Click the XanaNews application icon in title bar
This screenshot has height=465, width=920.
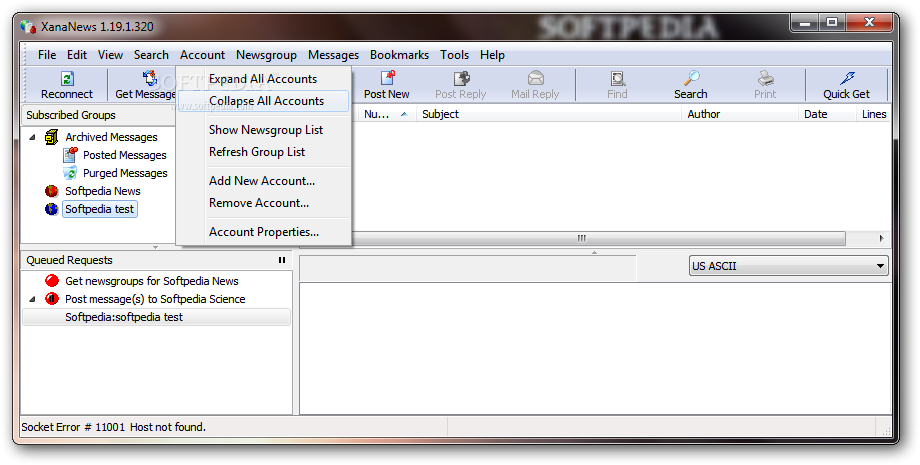[28, 26]
